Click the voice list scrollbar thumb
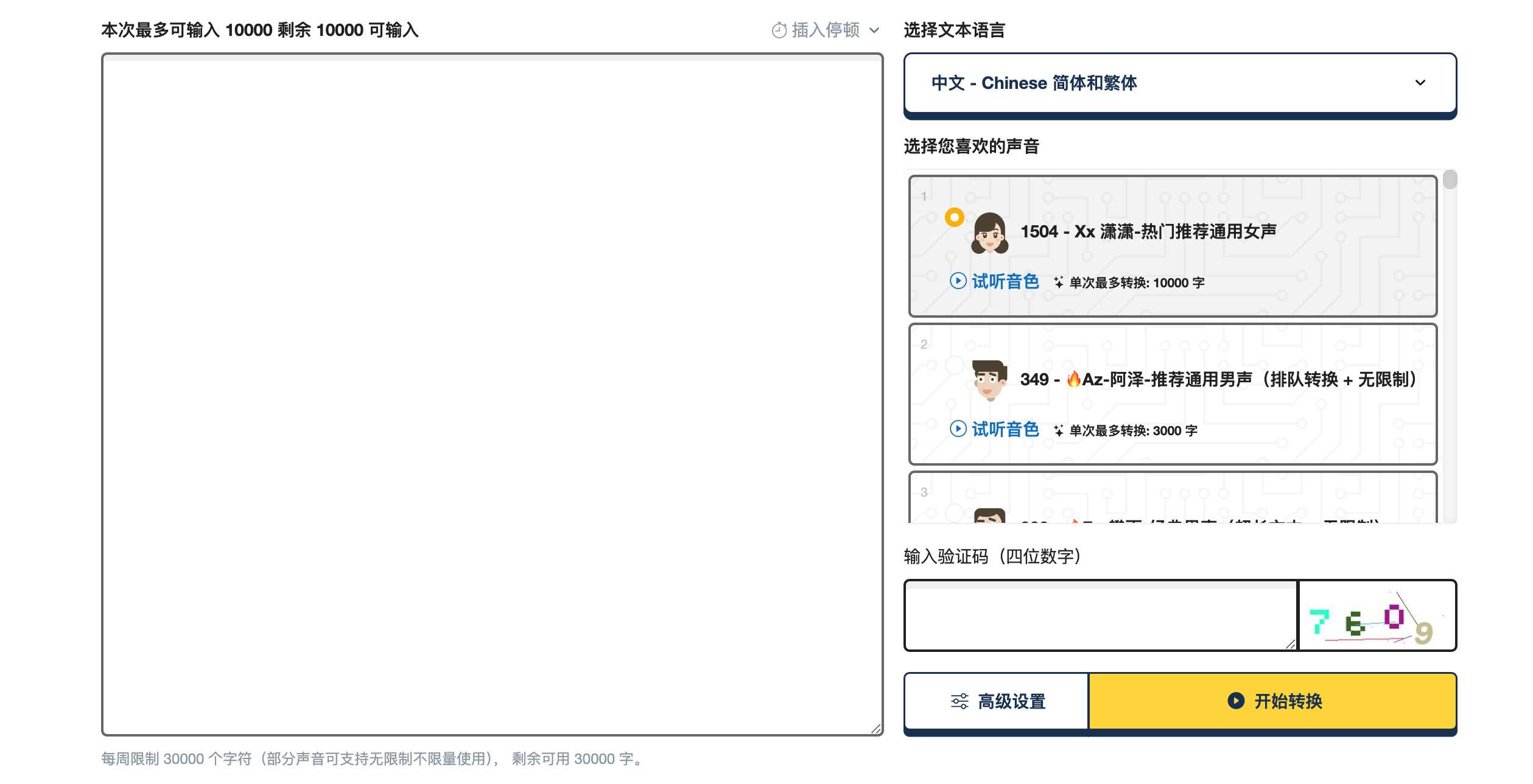 coord(1450,180)
